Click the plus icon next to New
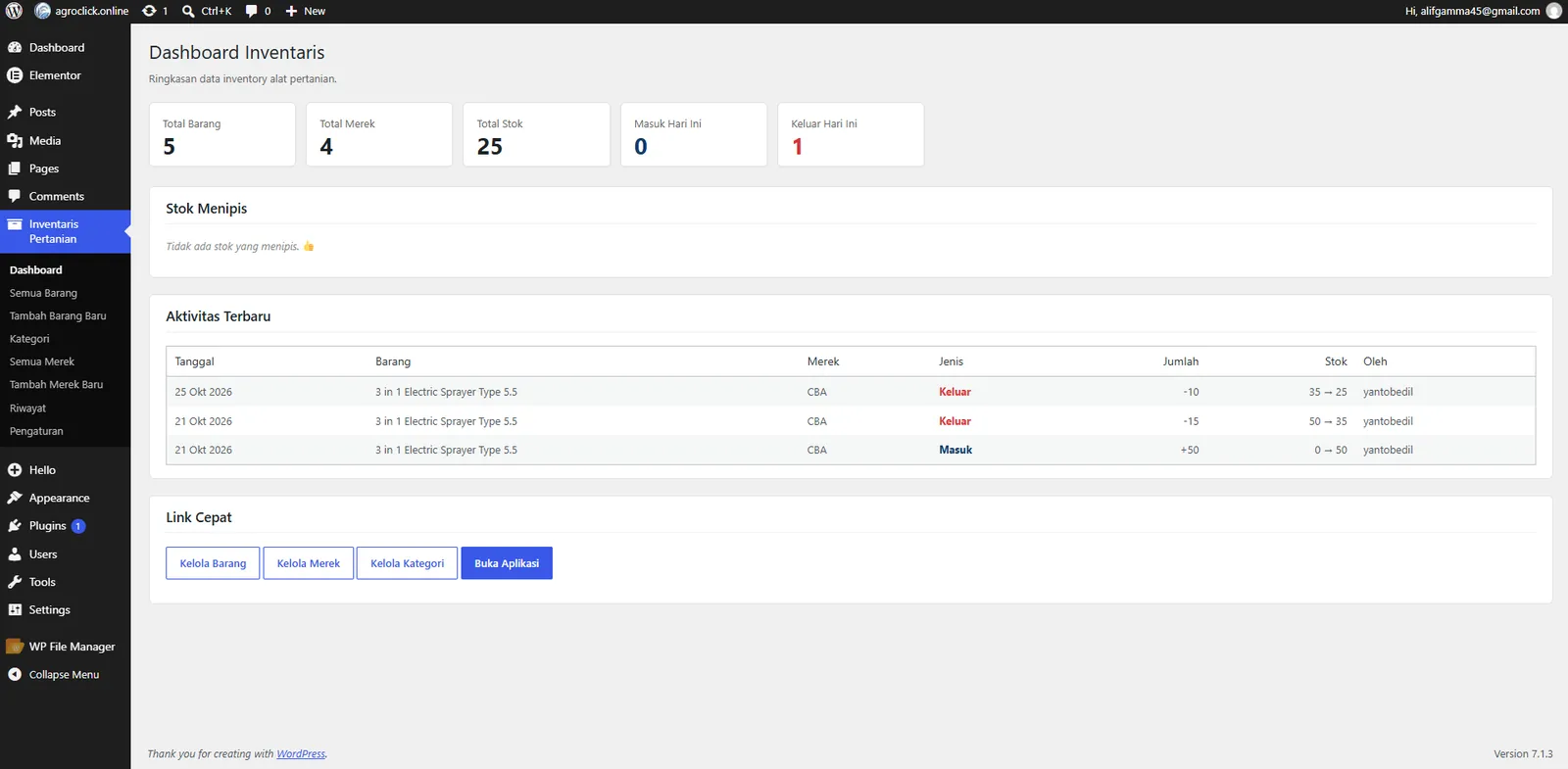This screenshot has height=769, width=1568. click(291, 11)
